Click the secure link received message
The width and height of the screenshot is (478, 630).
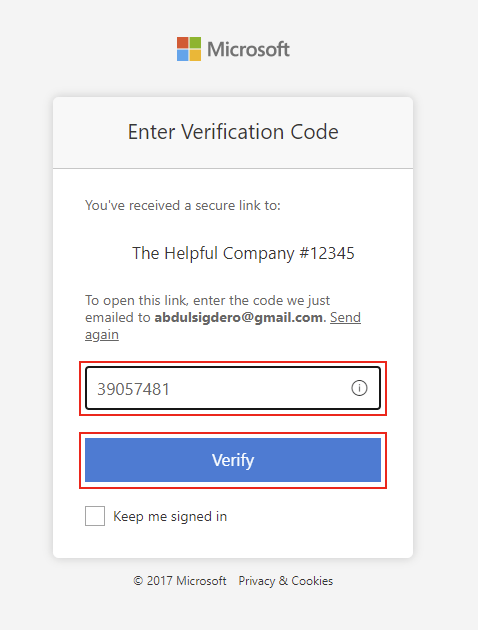coord(183,205)
